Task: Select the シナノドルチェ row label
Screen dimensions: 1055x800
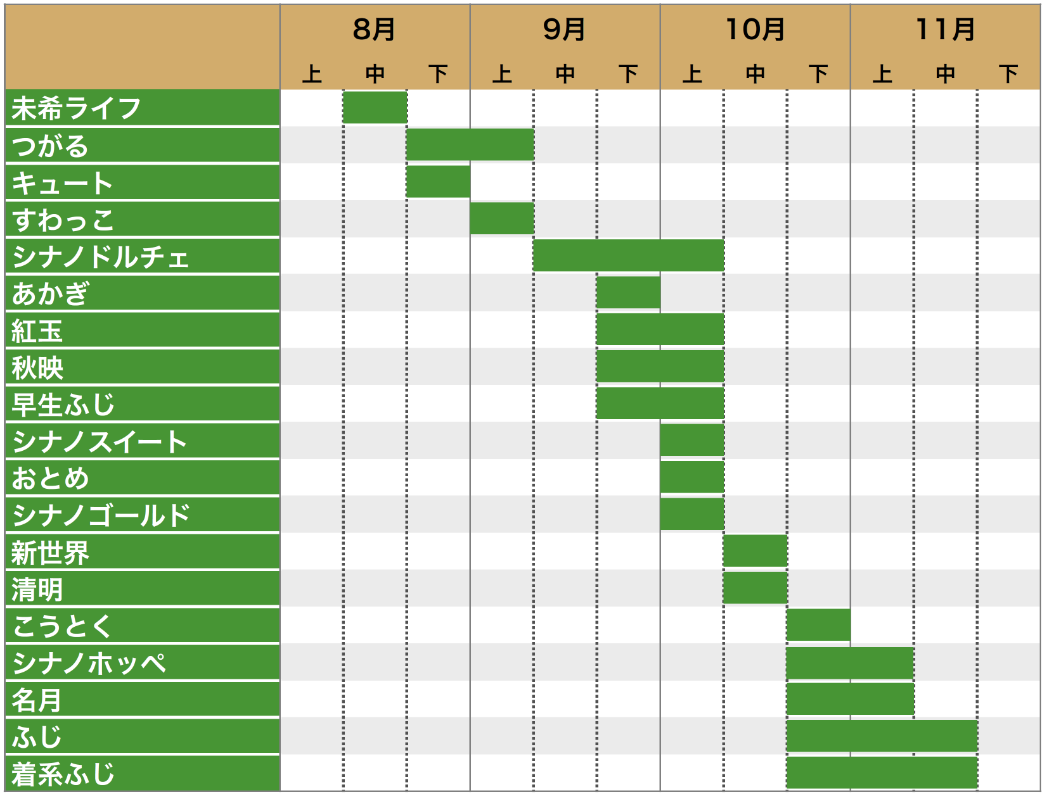Action: pos(100,257)
